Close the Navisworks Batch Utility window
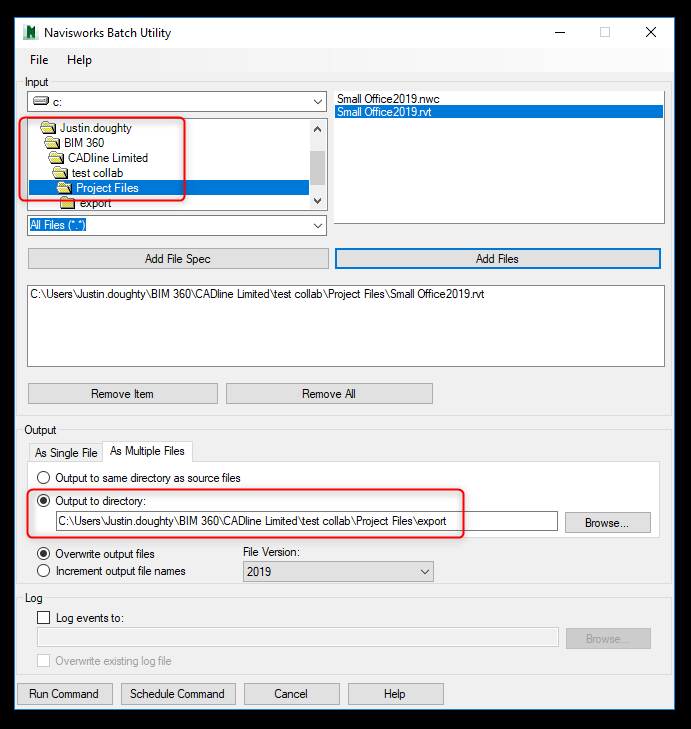 pos(651,32)
